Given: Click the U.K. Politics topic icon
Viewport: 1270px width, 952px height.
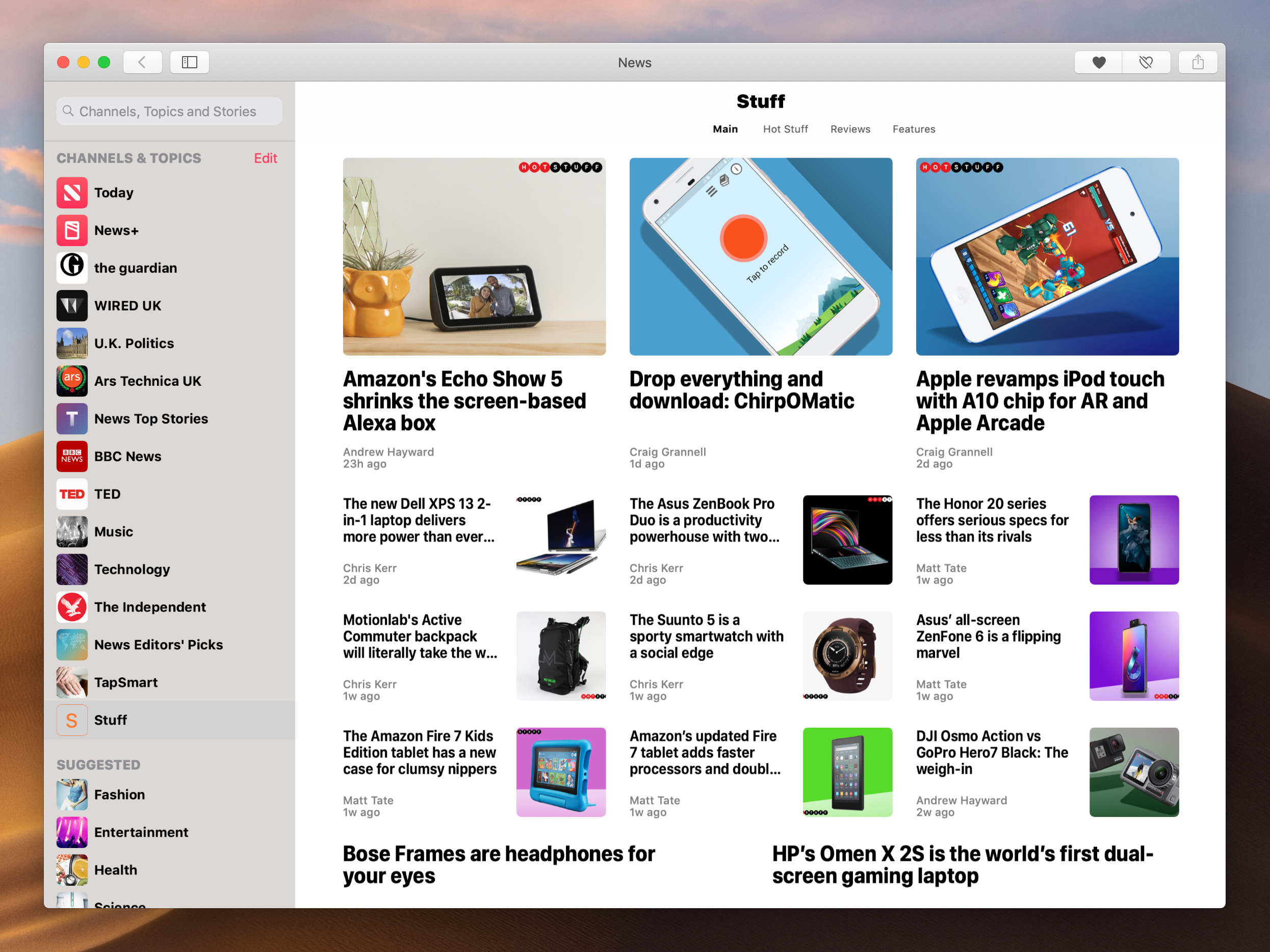Looking at the screenshot, I should click(x=72, y=343).
